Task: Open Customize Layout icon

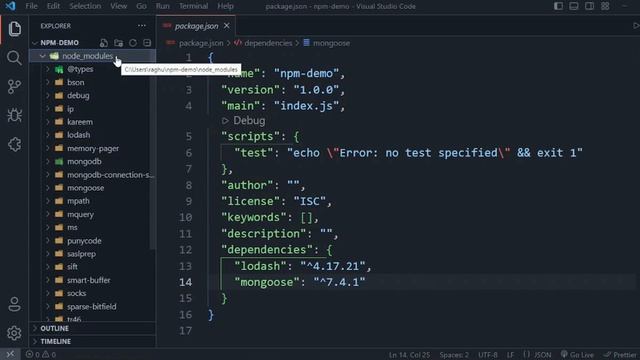Action: tap(605, 6)
